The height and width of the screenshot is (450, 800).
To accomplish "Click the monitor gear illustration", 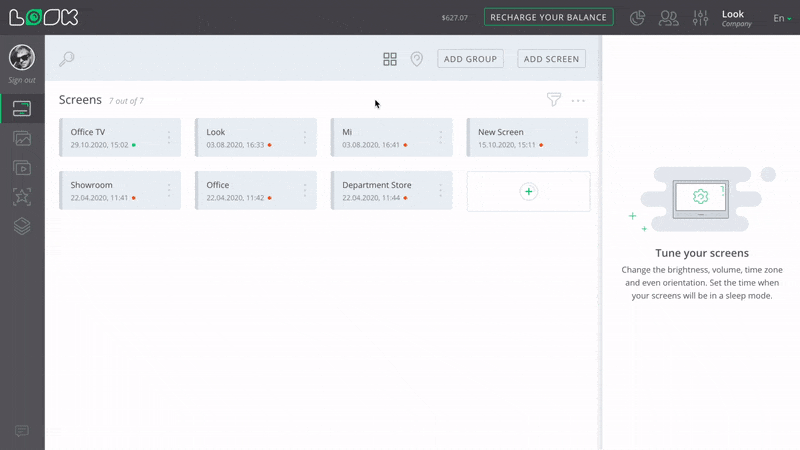I will tap(701, 199).
